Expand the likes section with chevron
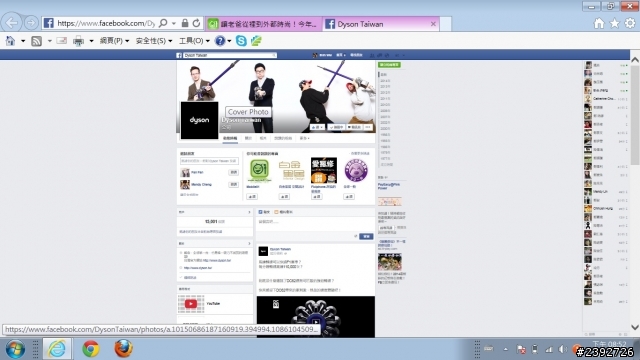The image size is (640, 360). [x=249, y=212]
